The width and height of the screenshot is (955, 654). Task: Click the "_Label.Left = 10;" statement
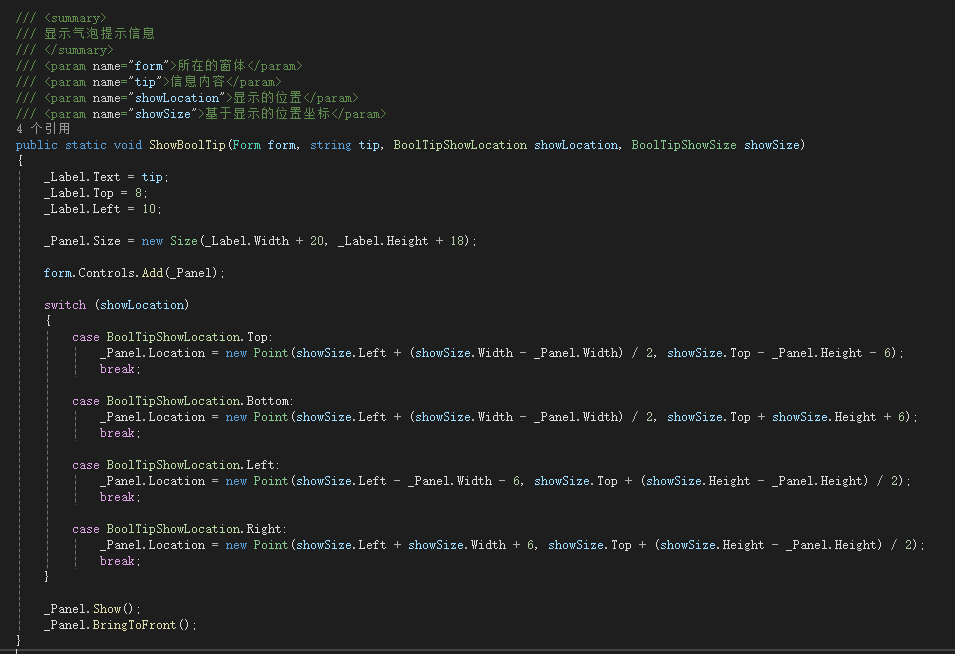click(x=102, y=209)
